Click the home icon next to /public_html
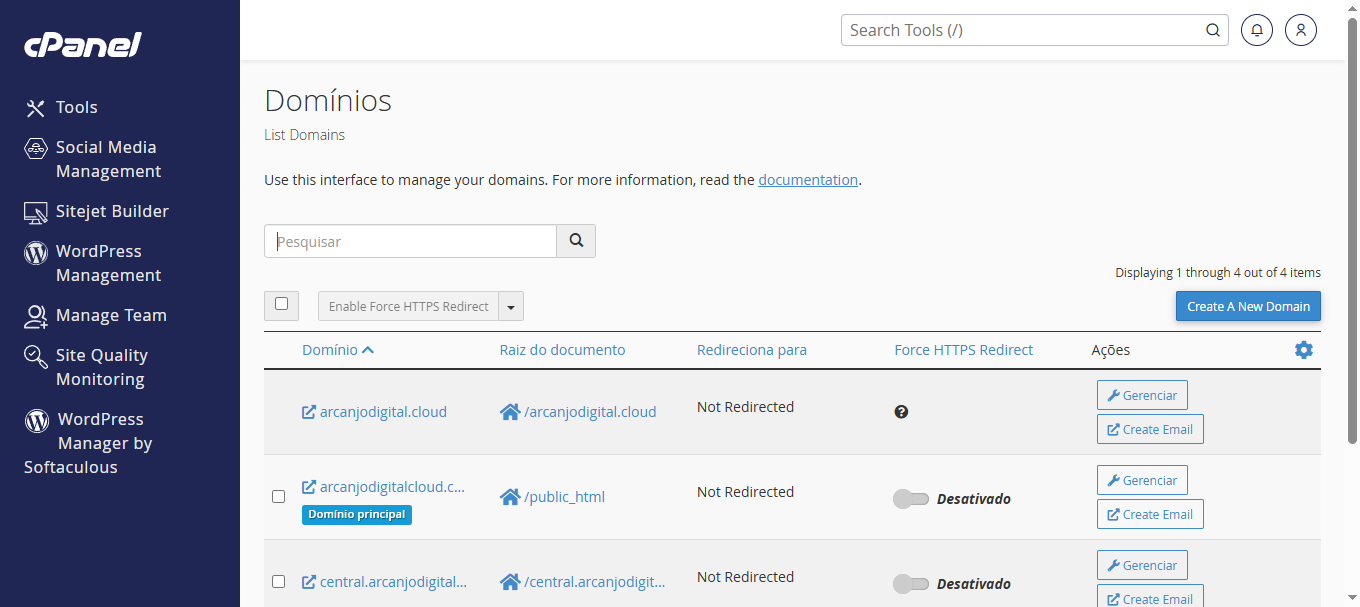 510,497
